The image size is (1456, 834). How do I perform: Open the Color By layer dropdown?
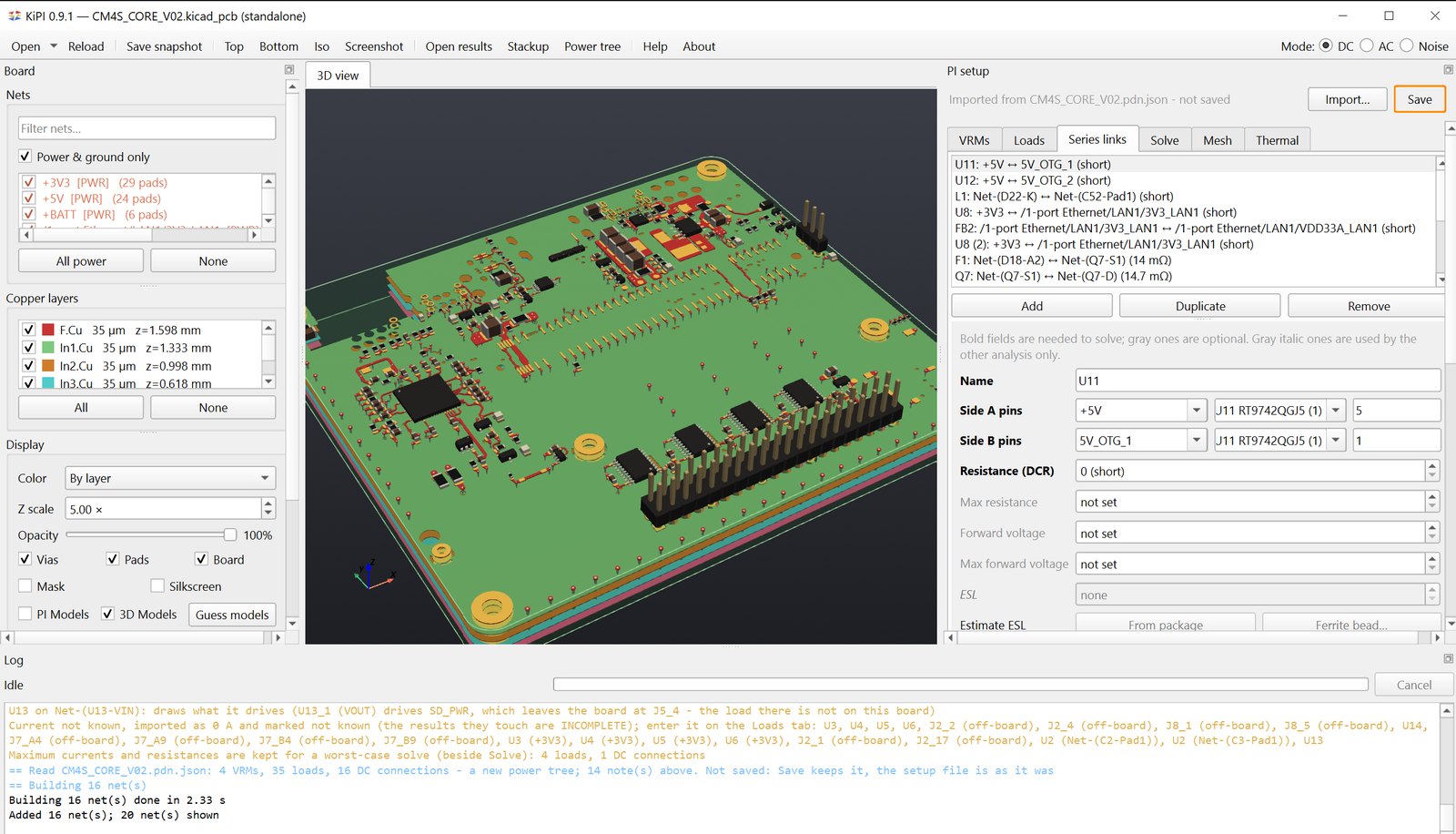pos(170,478)
